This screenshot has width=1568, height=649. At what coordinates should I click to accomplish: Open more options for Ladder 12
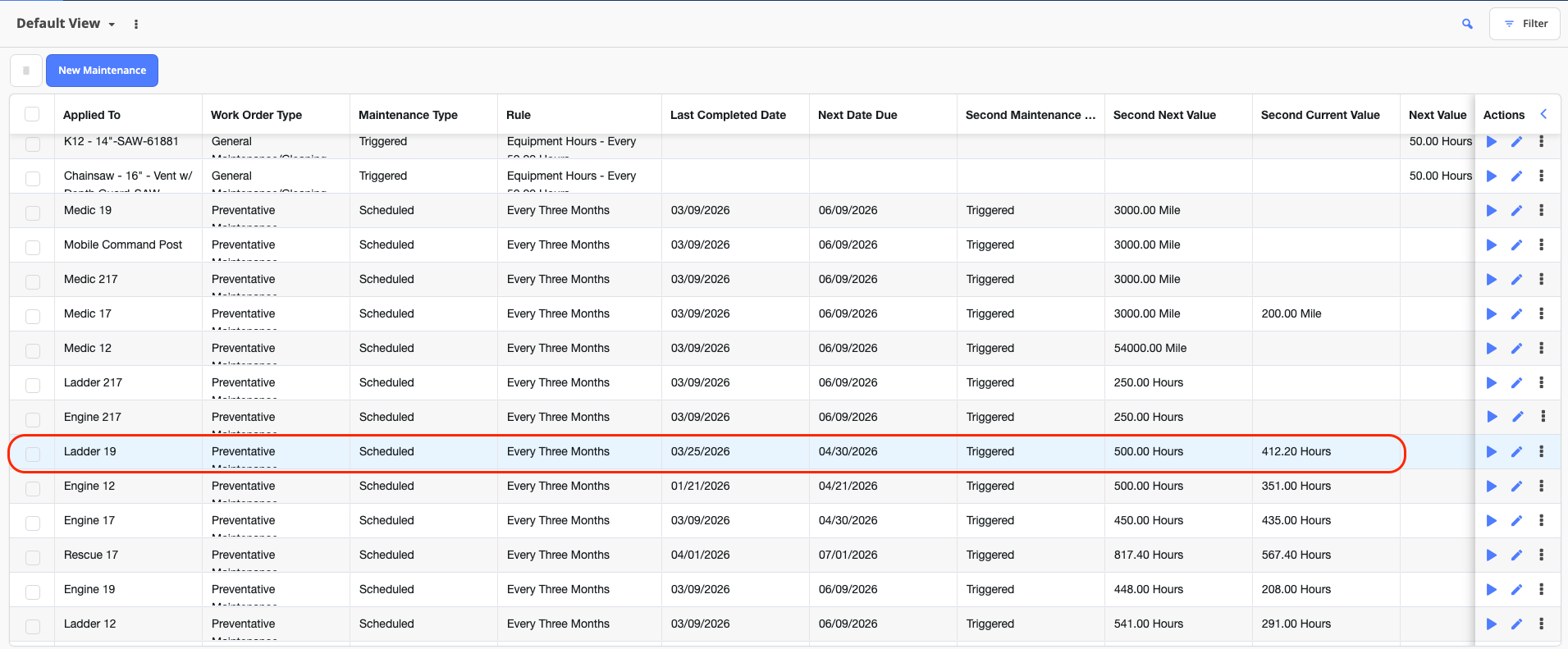[x=1542, y=624]
